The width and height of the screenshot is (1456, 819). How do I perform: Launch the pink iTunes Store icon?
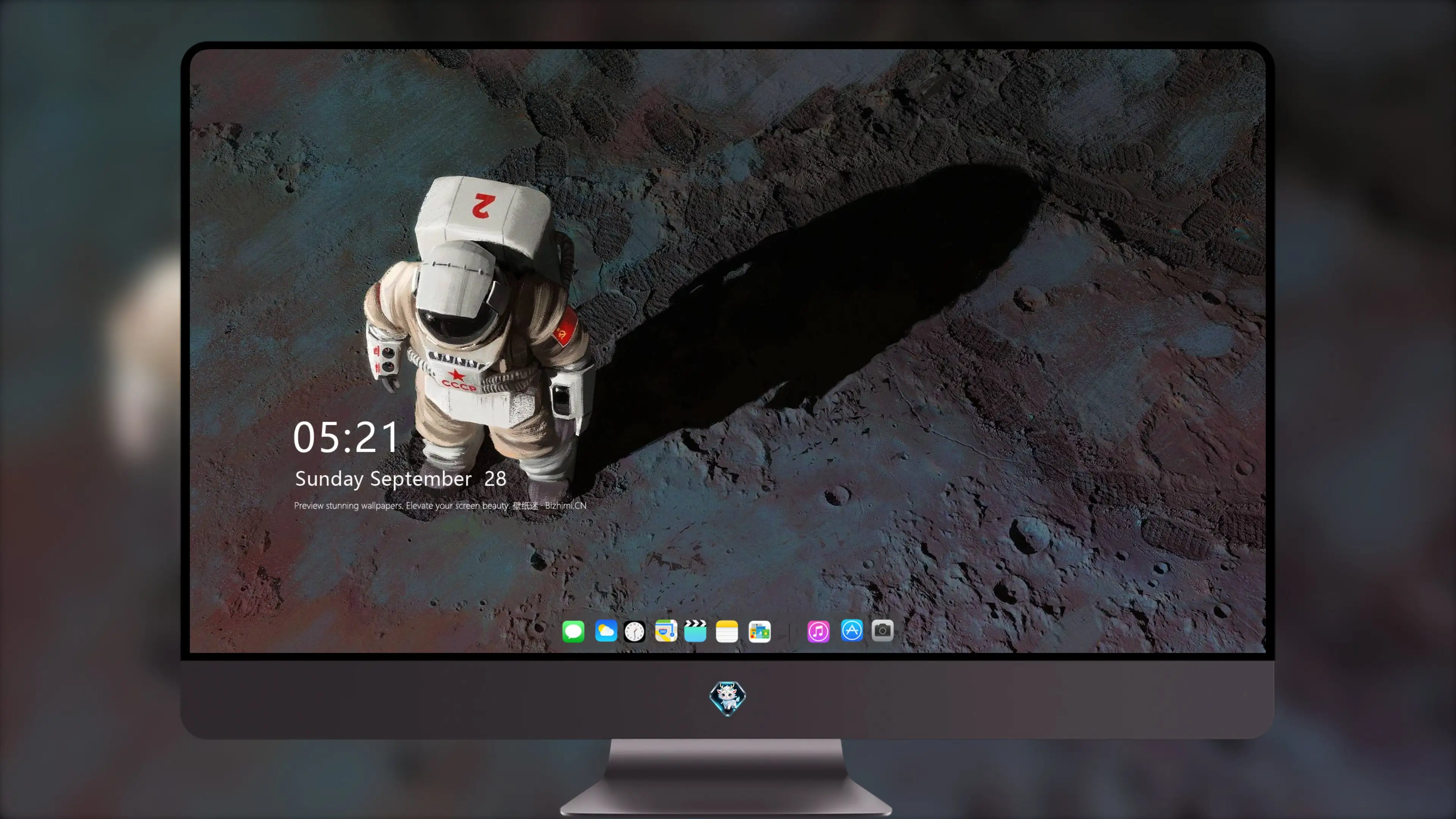[x=819, y=631]
